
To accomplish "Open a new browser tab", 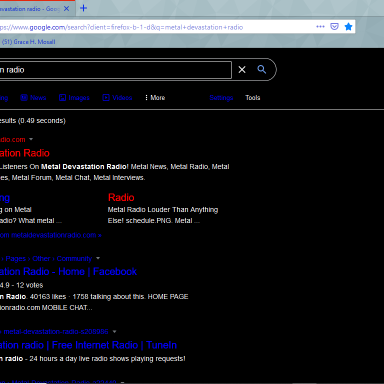I will point(84,8).
